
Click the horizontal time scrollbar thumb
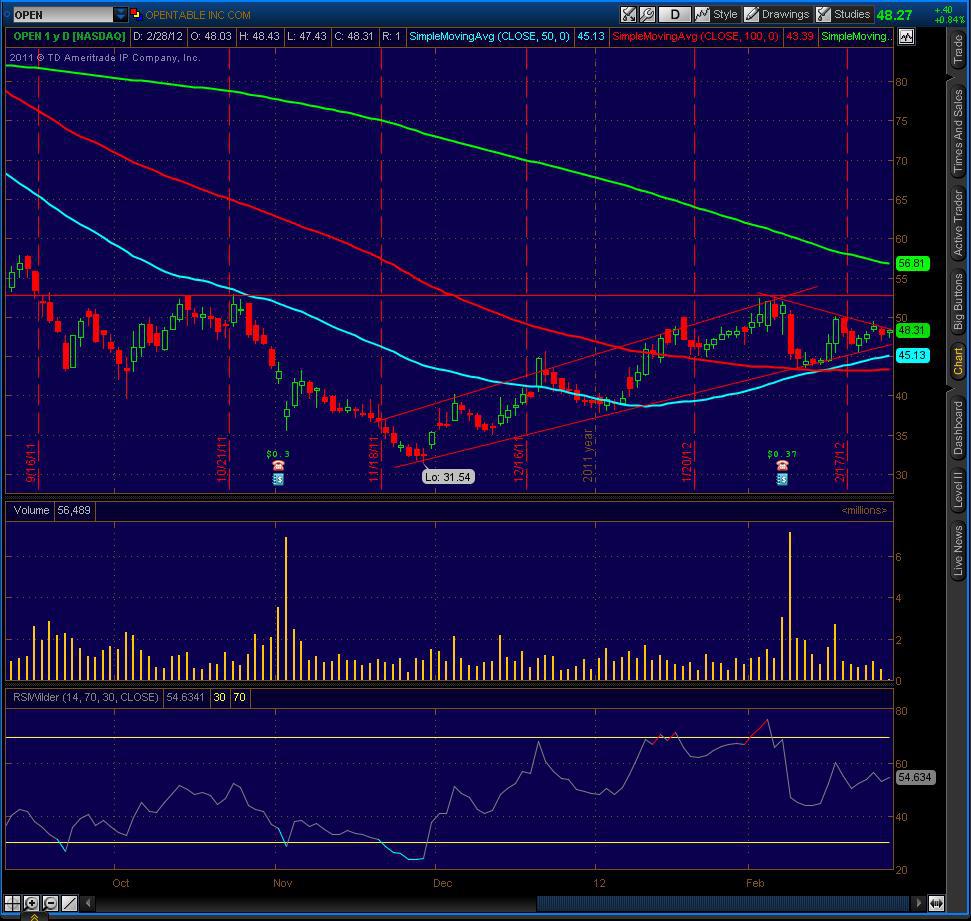722,903
